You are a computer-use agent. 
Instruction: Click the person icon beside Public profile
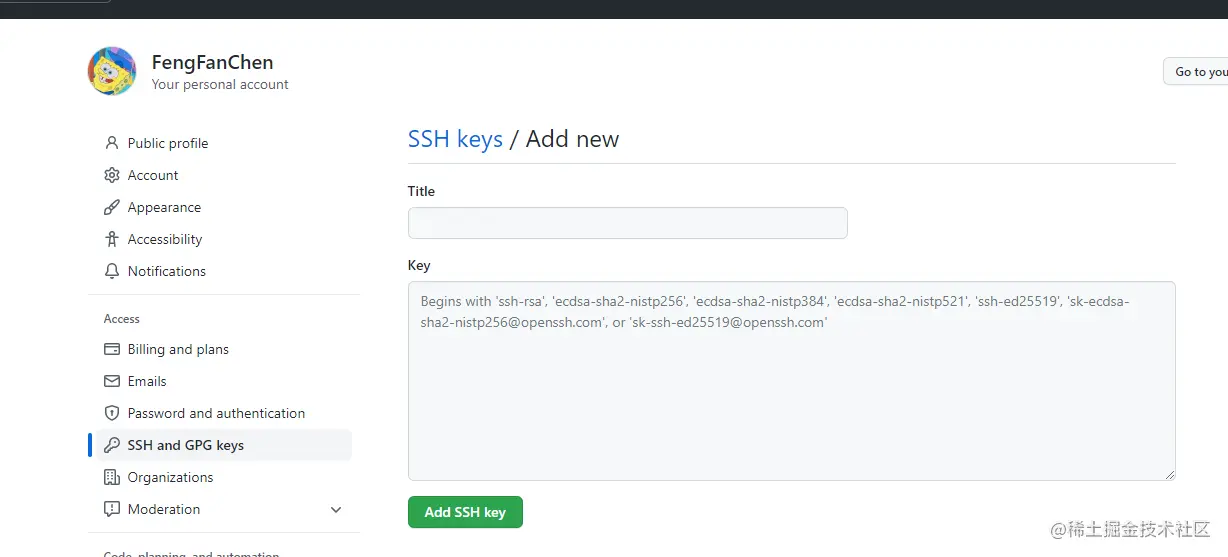tap(112, 143)
